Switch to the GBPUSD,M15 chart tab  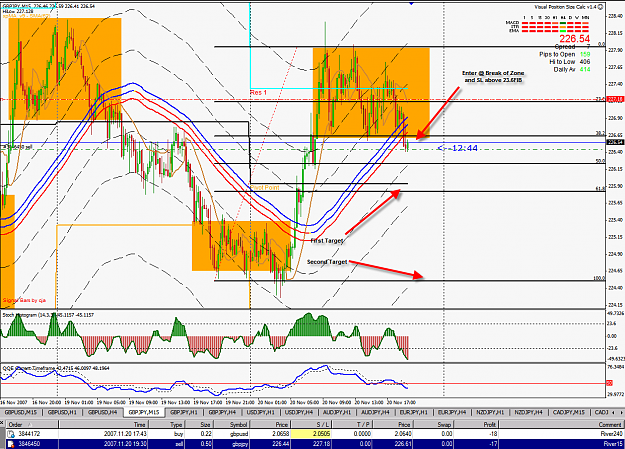tap(21, 412)
